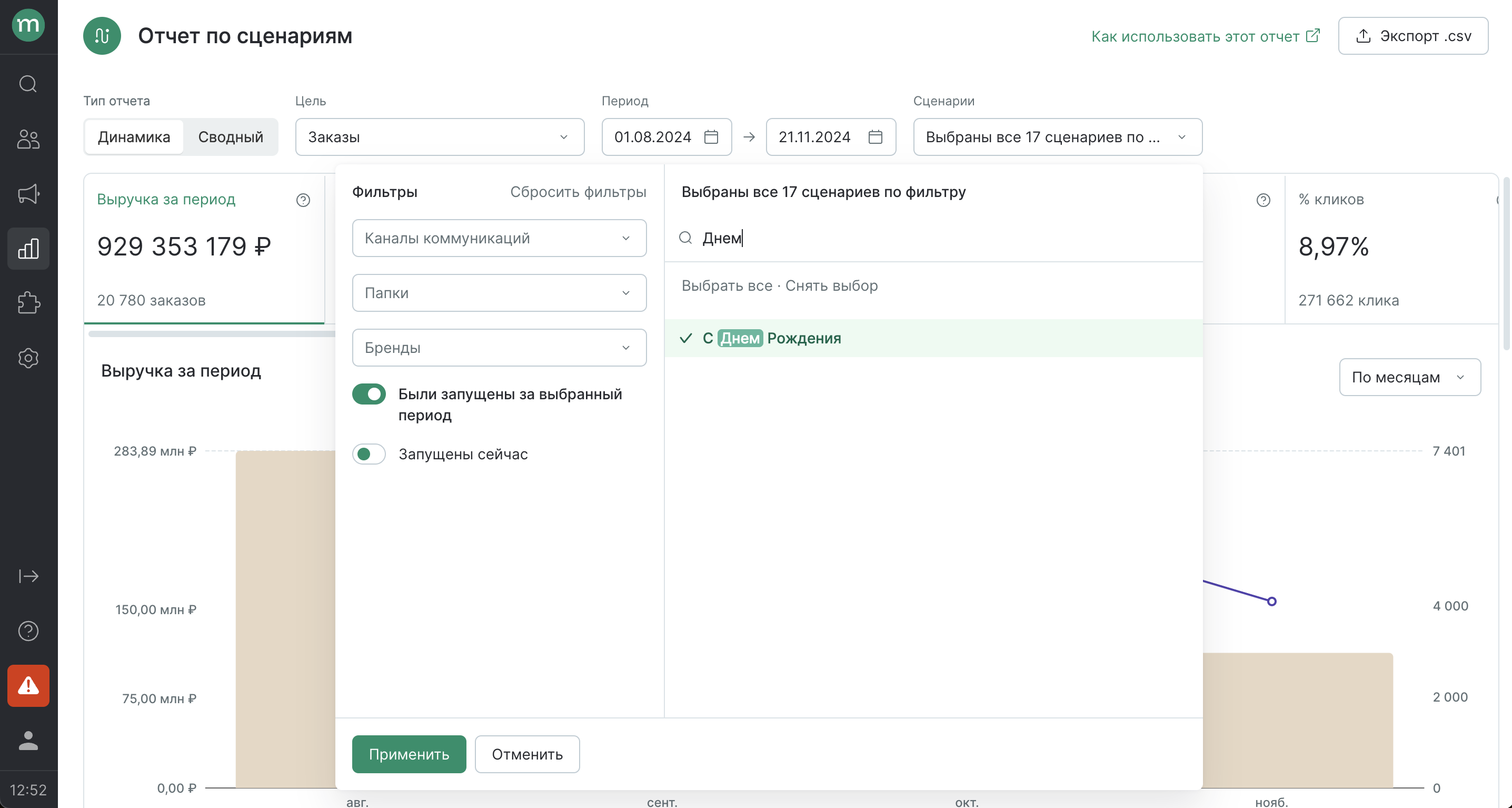Show hint for Выручка за период

pyautogui.click(x=303, y=200)
